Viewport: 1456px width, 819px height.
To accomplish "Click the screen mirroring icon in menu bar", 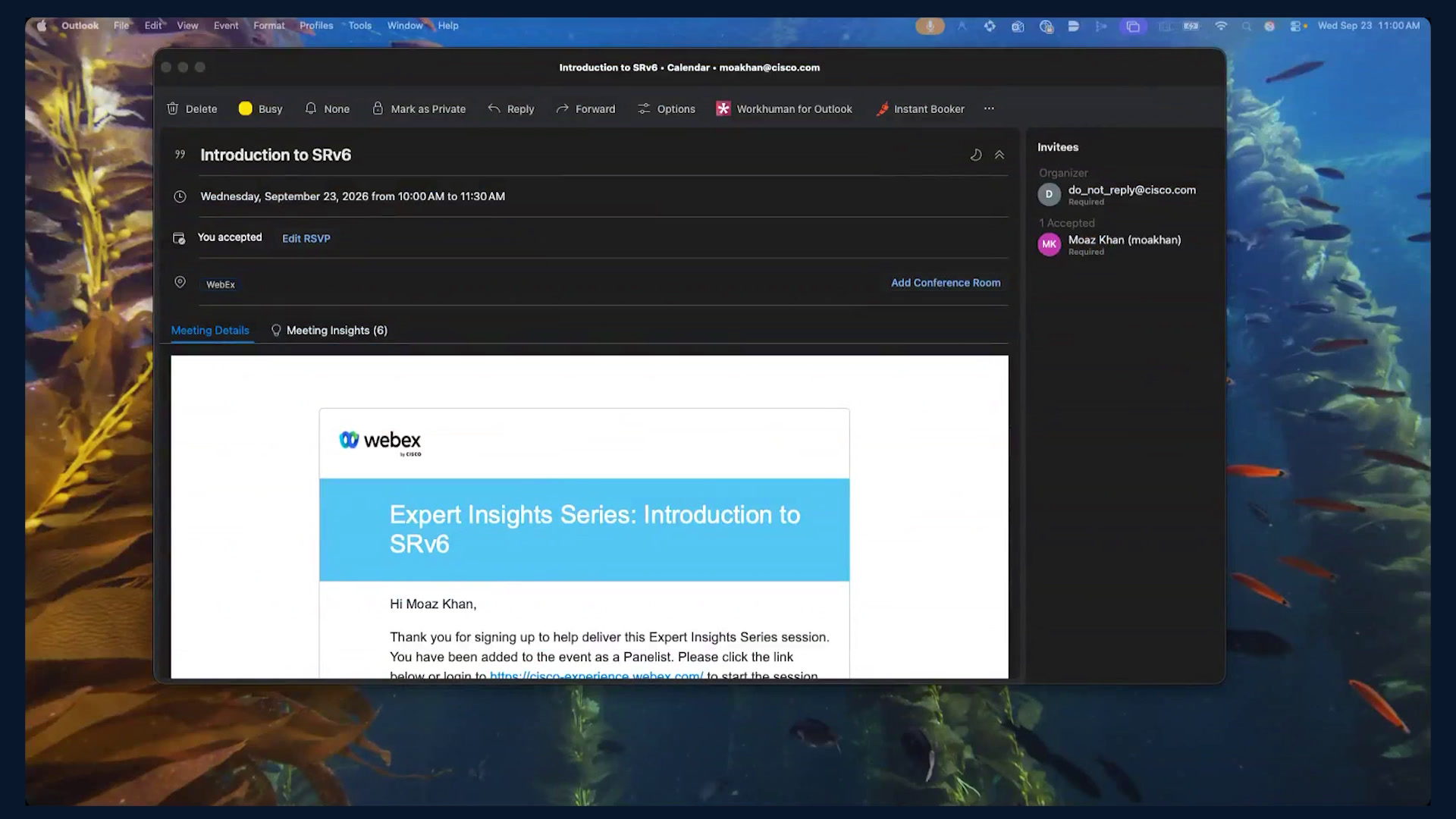I will coord(1133,26).
